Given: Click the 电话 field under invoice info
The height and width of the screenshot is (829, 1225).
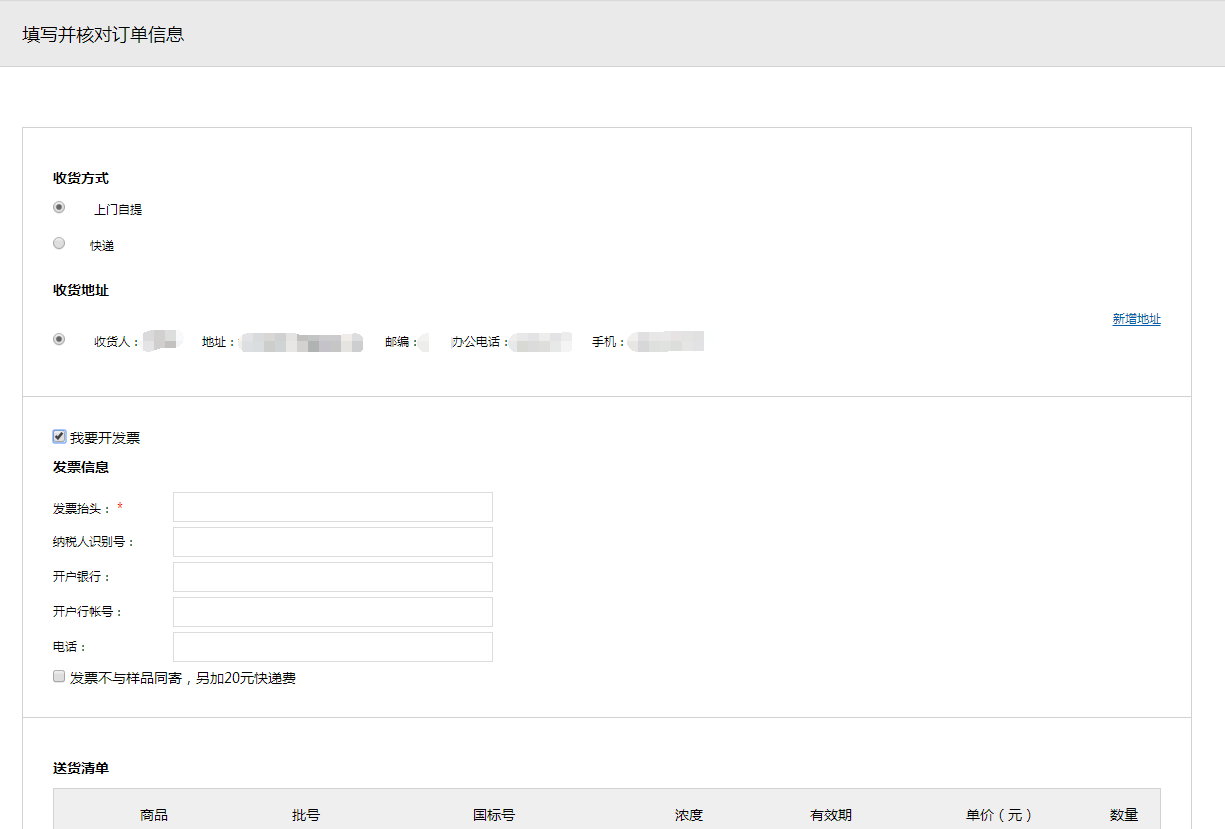Looking at the screenshot, I should tap(332, 647).
